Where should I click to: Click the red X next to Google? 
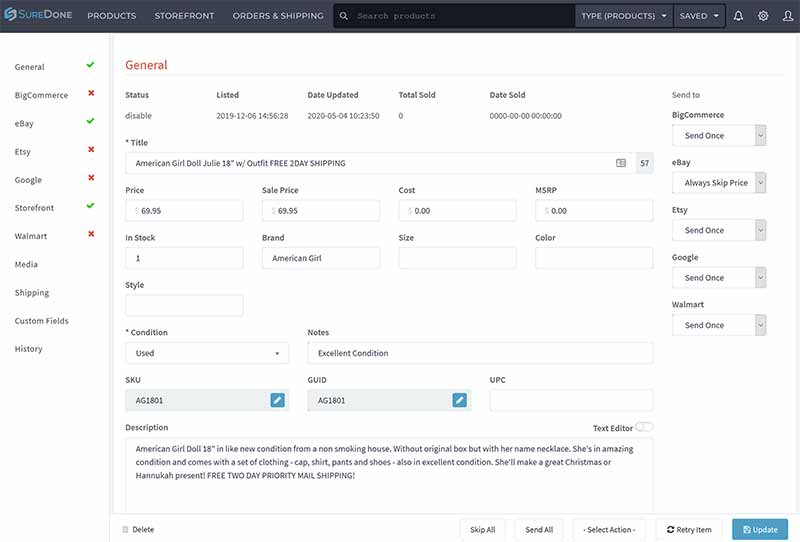tap(91, 178)
